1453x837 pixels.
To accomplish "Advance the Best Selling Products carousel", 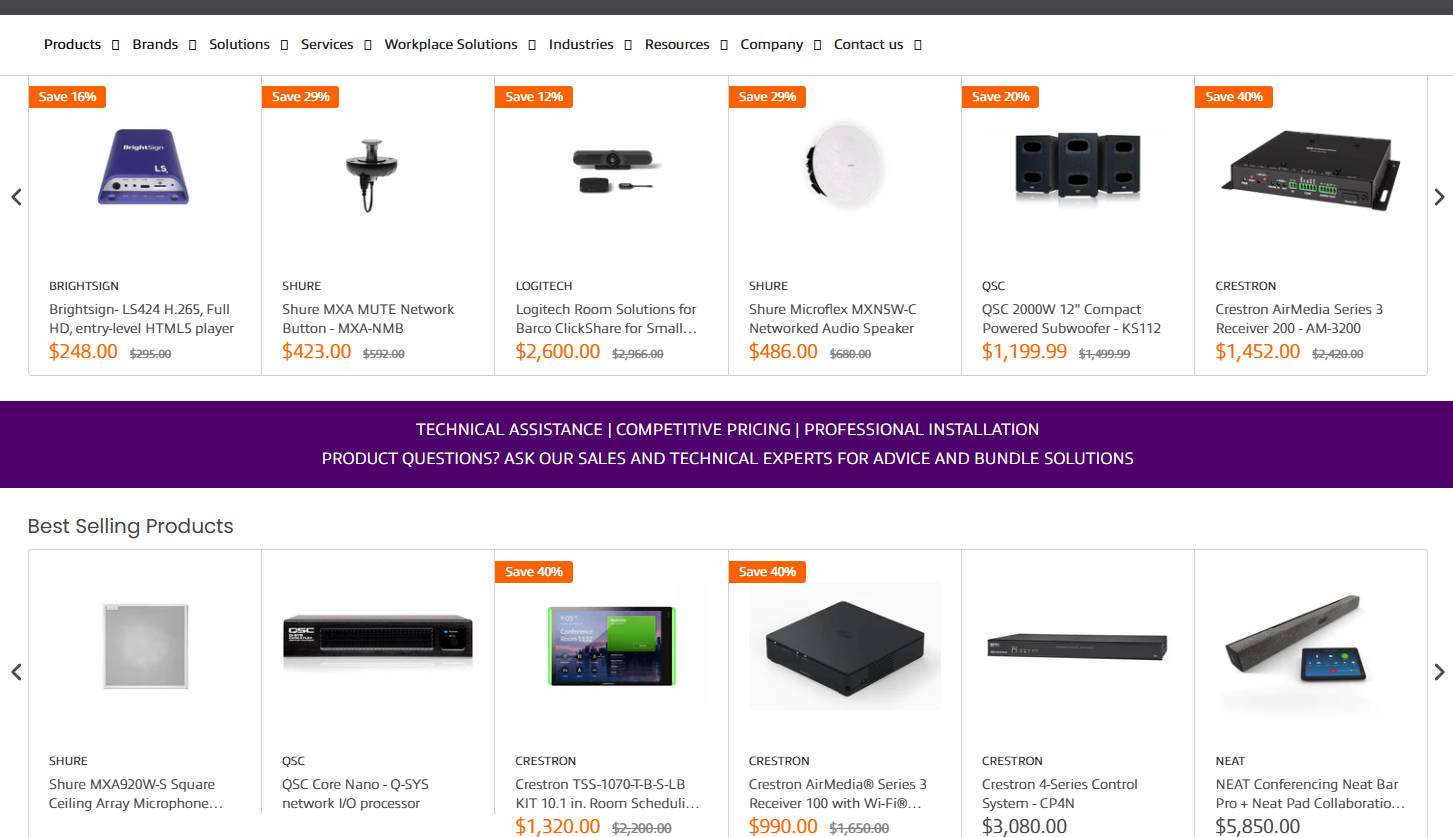I will pyautogui.click(x=1439, y=672).
